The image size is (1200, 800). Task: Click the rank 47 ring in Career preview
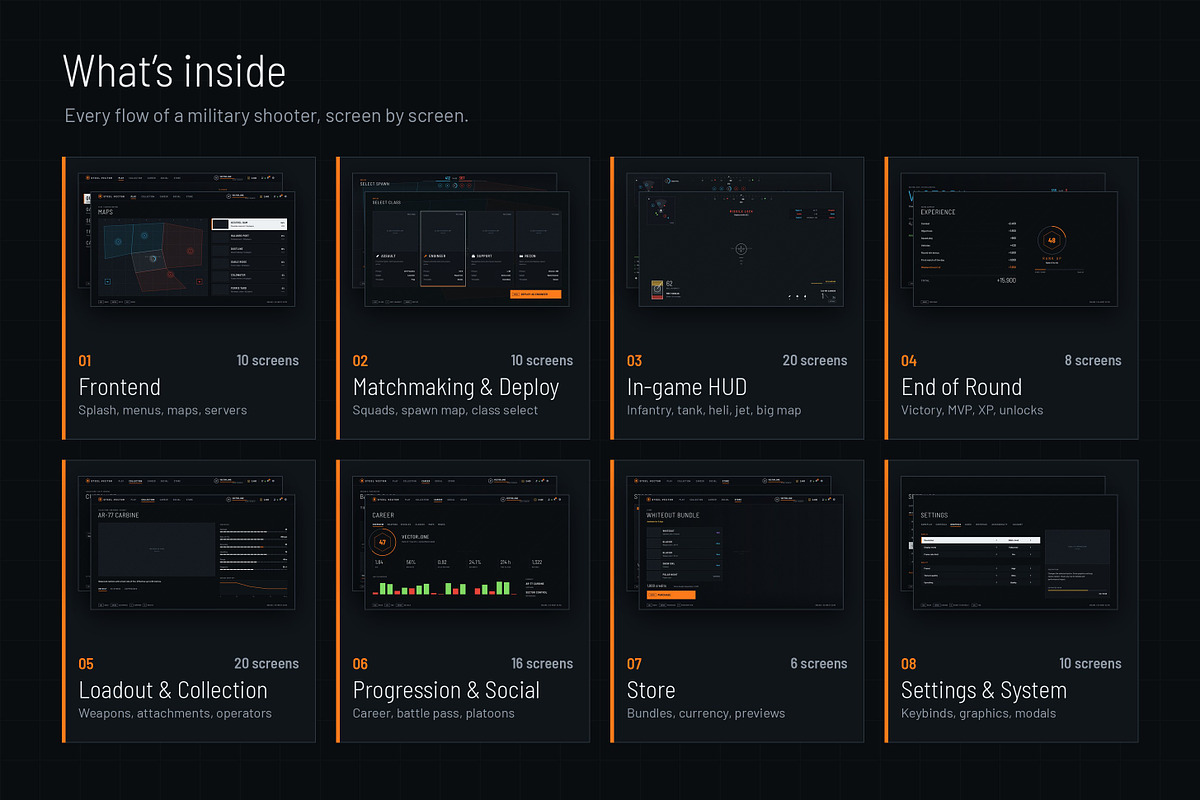coord(383,543)
